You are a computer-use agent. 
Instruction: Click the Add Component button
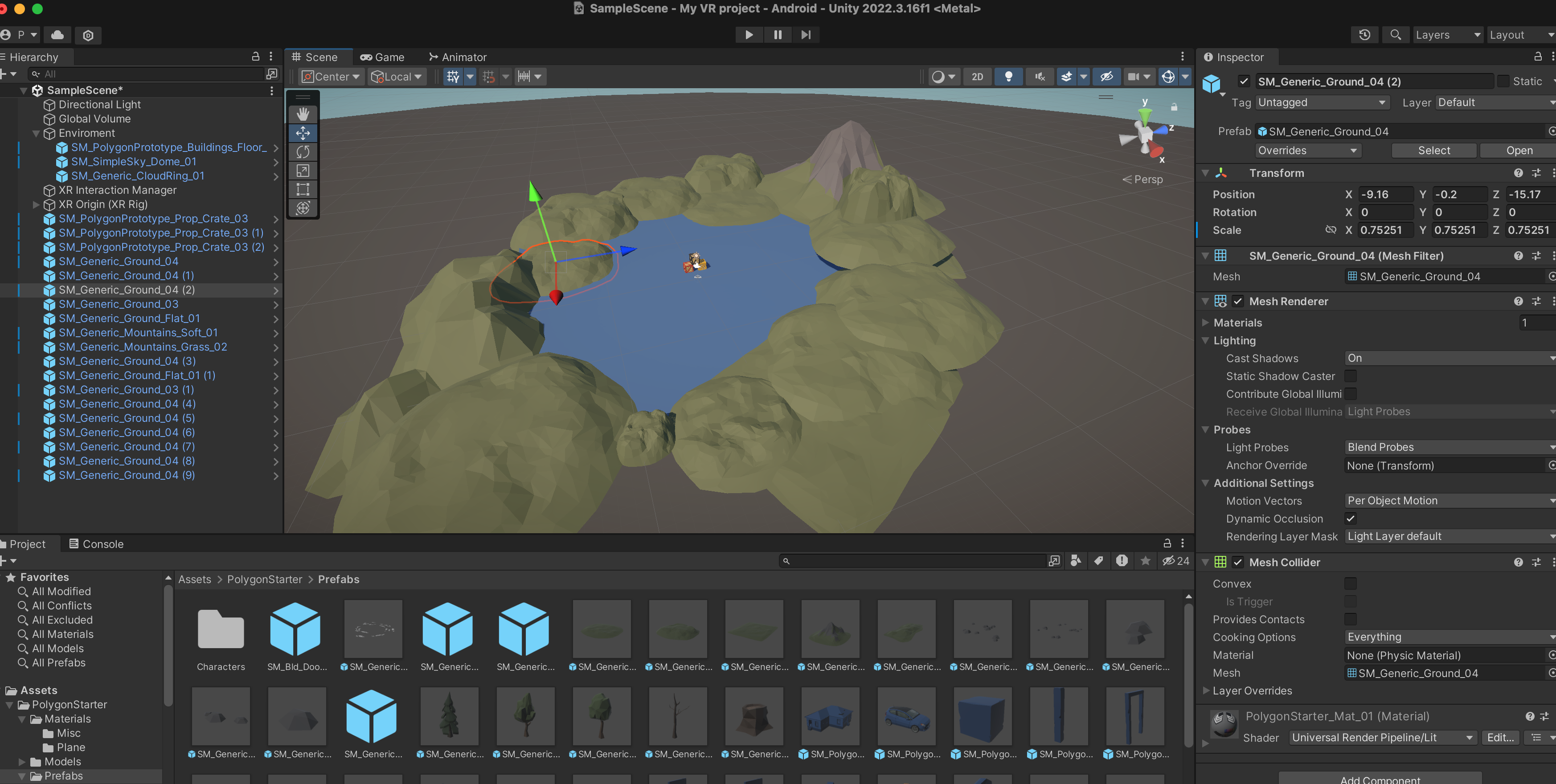click(1380, 779)
